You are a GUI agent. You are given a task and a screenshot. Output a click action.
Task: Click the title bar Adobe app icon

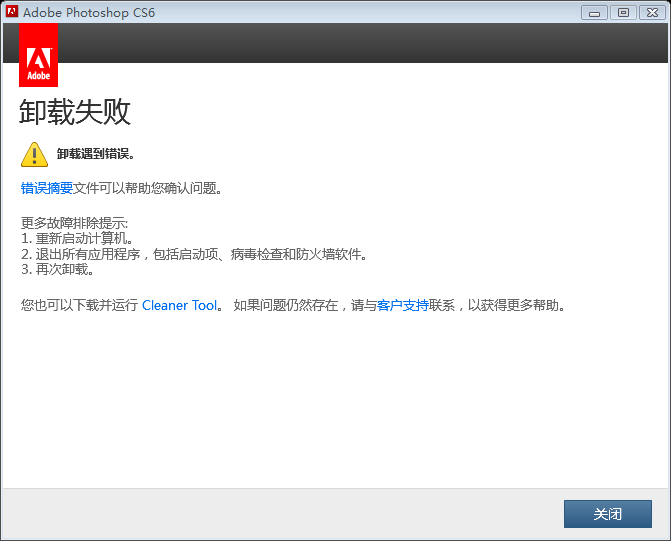(12, 12)
